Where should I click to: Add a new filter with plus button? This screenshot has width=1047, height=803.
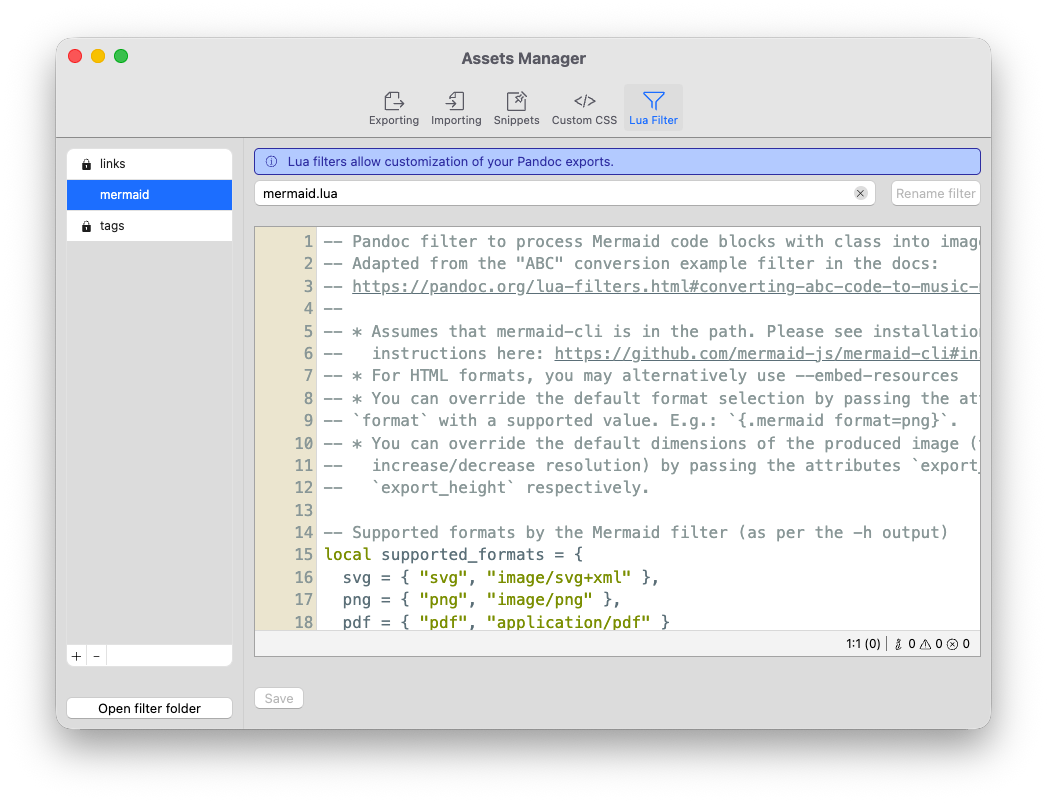point(76,656)
